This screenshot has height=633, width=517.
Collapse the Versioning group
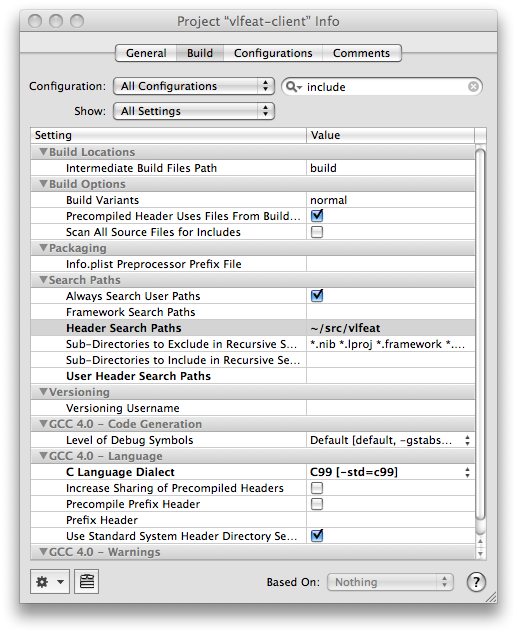43,392
